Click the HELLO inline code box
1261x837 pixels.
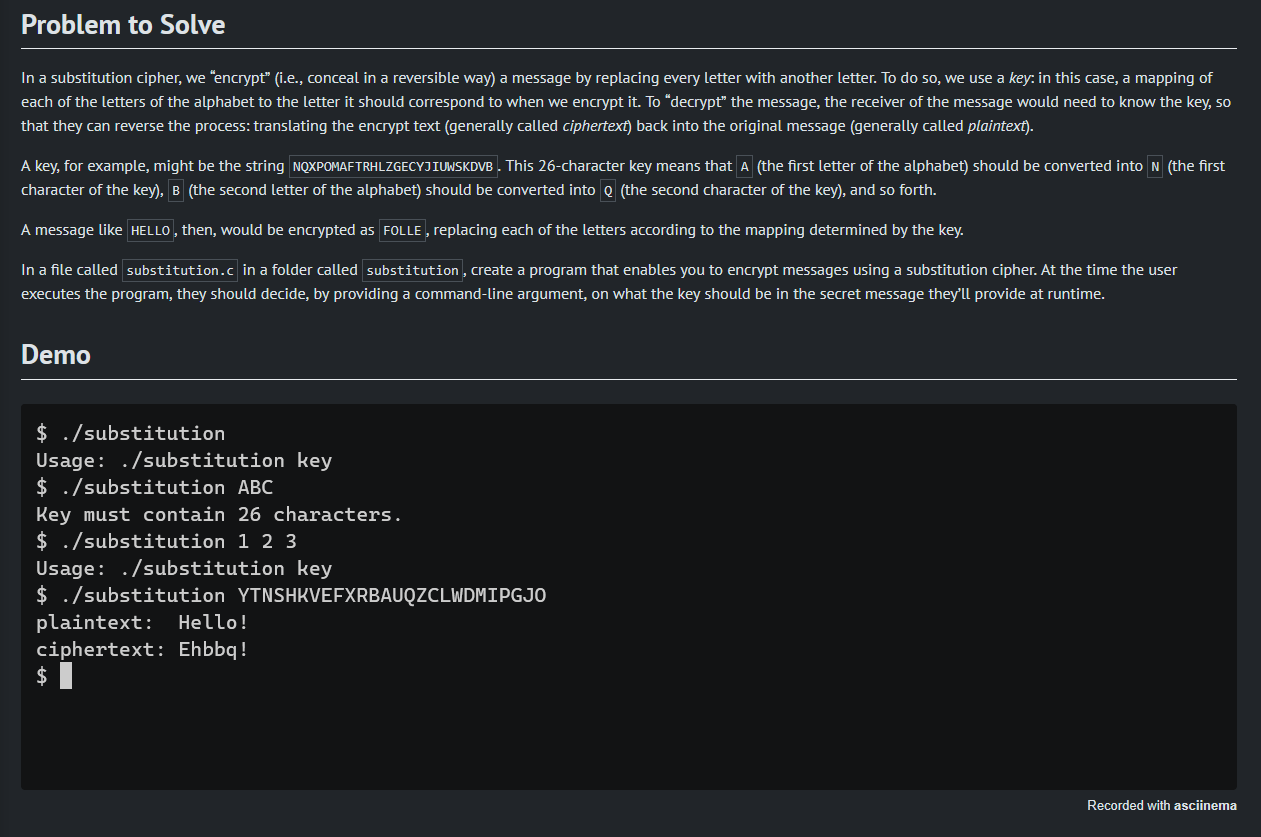tap(151, 231)
